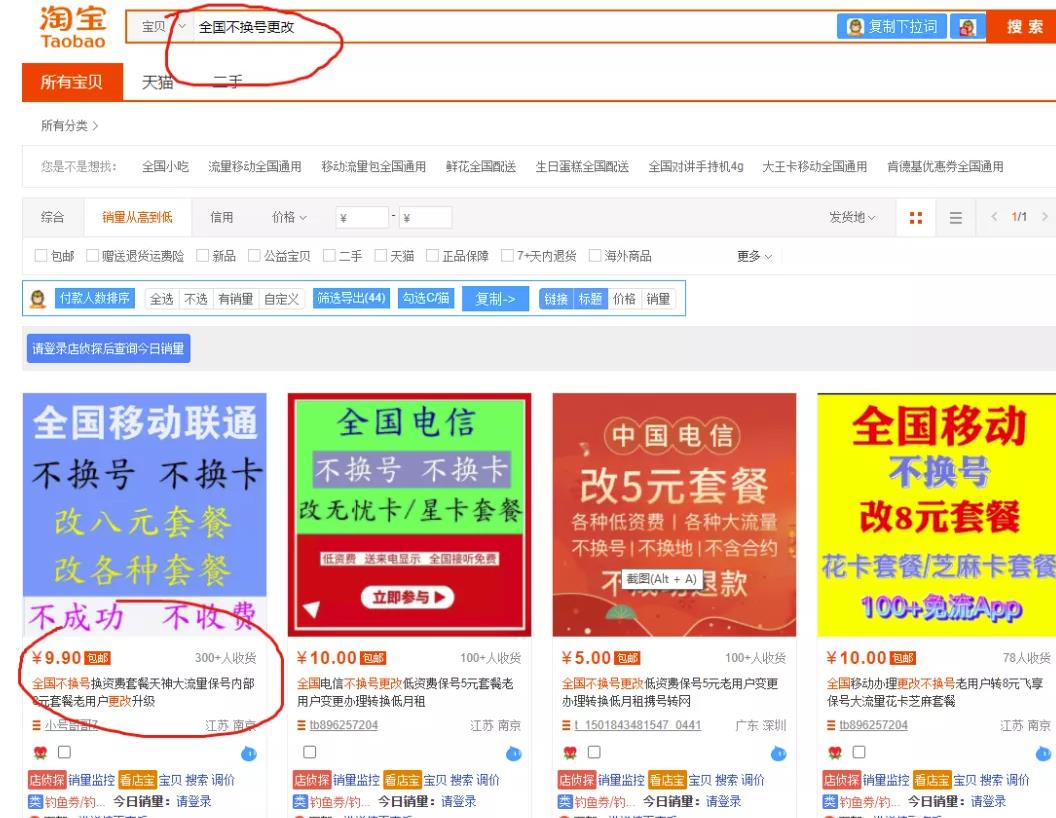Screen dimensions: 1056x818
Task: Open the 中国电信 改5元套餐 product image
Action: (674, 514)
